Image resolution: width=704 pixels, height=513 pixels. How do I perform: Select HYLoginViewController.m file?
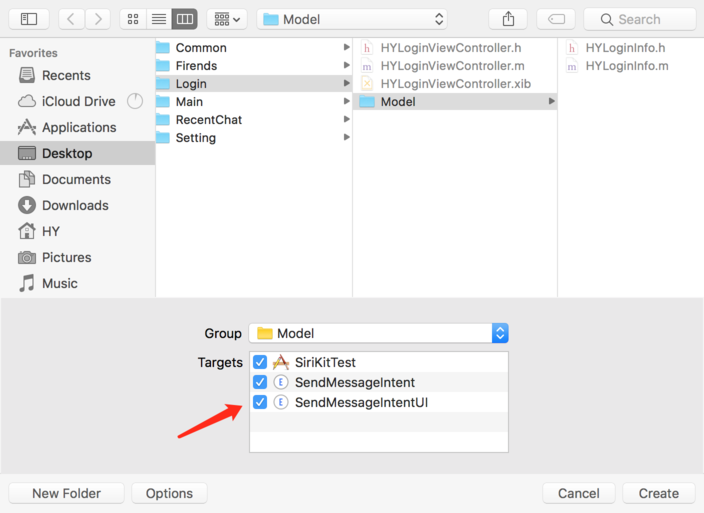455,66
